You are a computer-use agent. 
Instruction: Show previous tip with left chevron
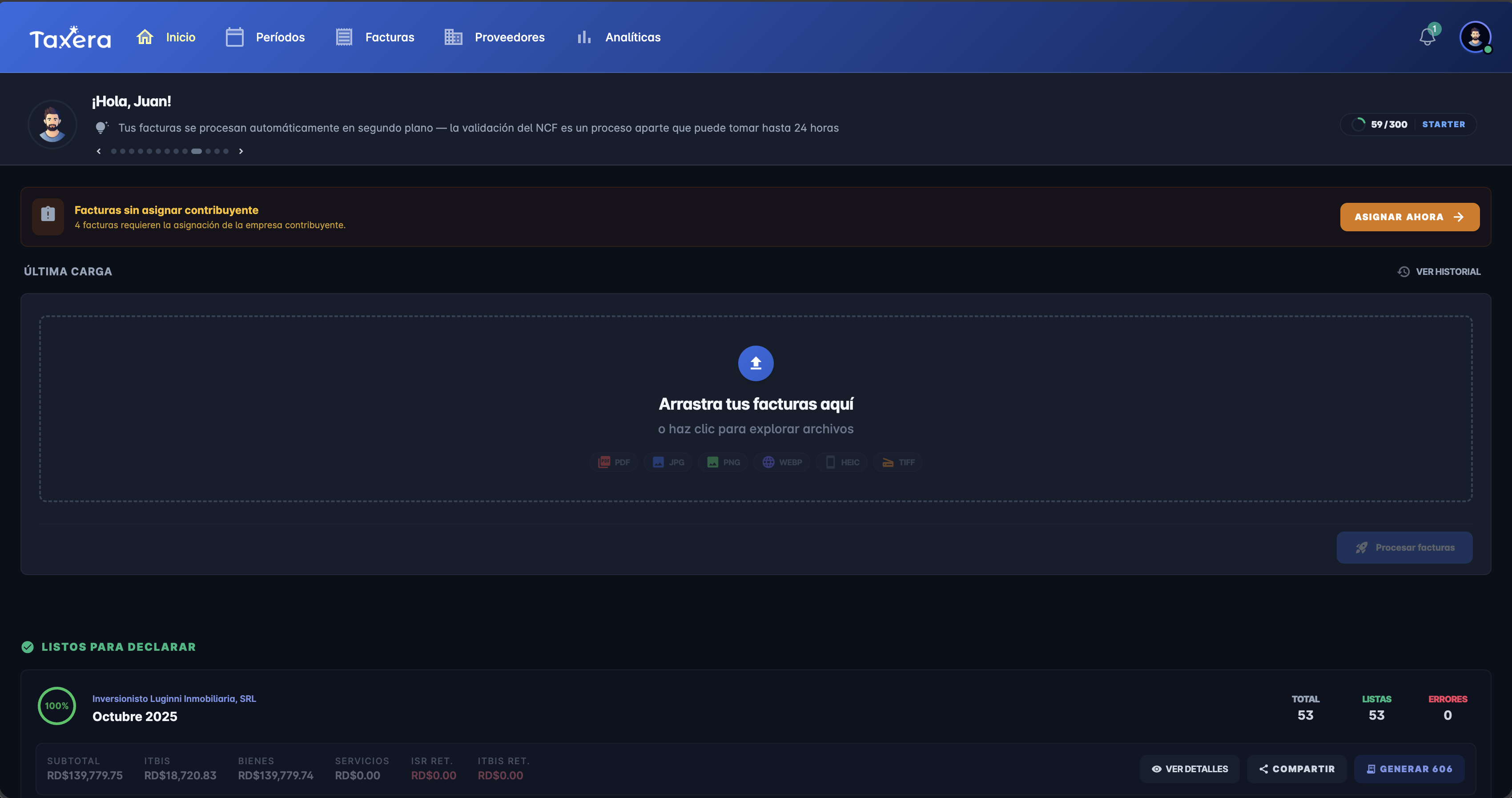[x=99, y=151]
